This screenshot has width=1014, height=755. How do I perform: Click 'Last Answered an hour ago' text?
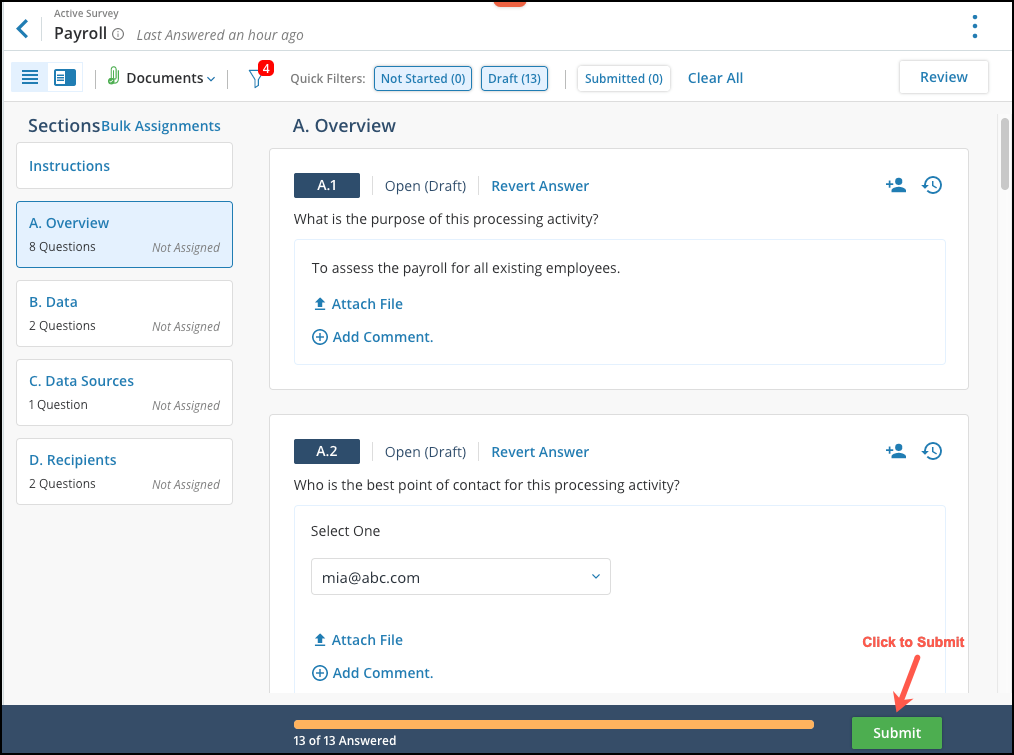220,35
